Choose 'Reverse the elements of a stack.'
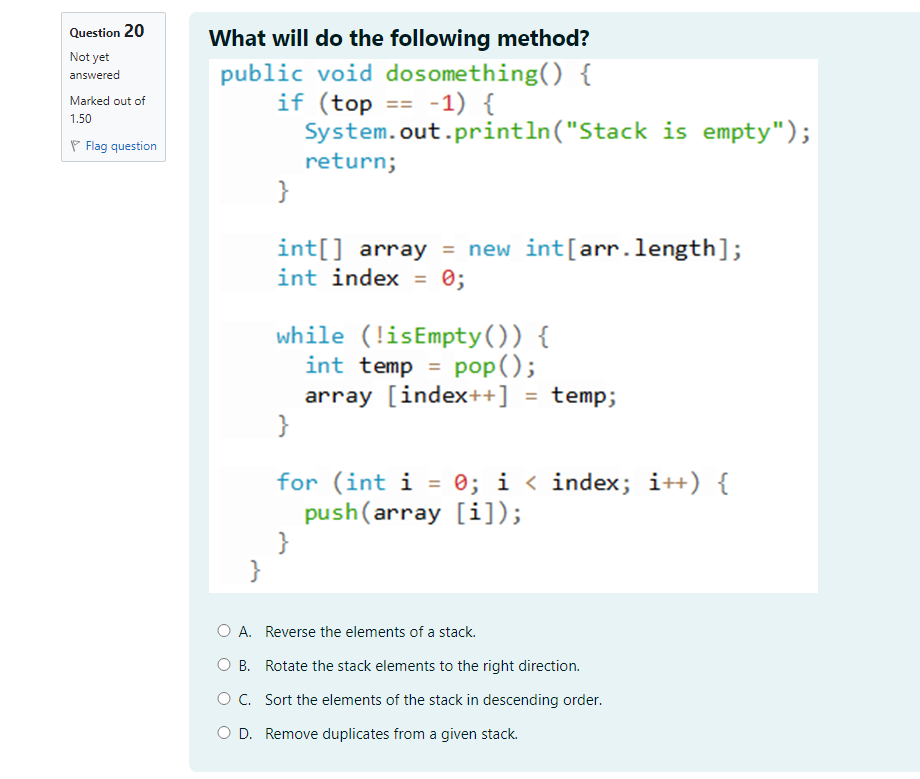Screen dimensions: 920x779 click(370, 631)
